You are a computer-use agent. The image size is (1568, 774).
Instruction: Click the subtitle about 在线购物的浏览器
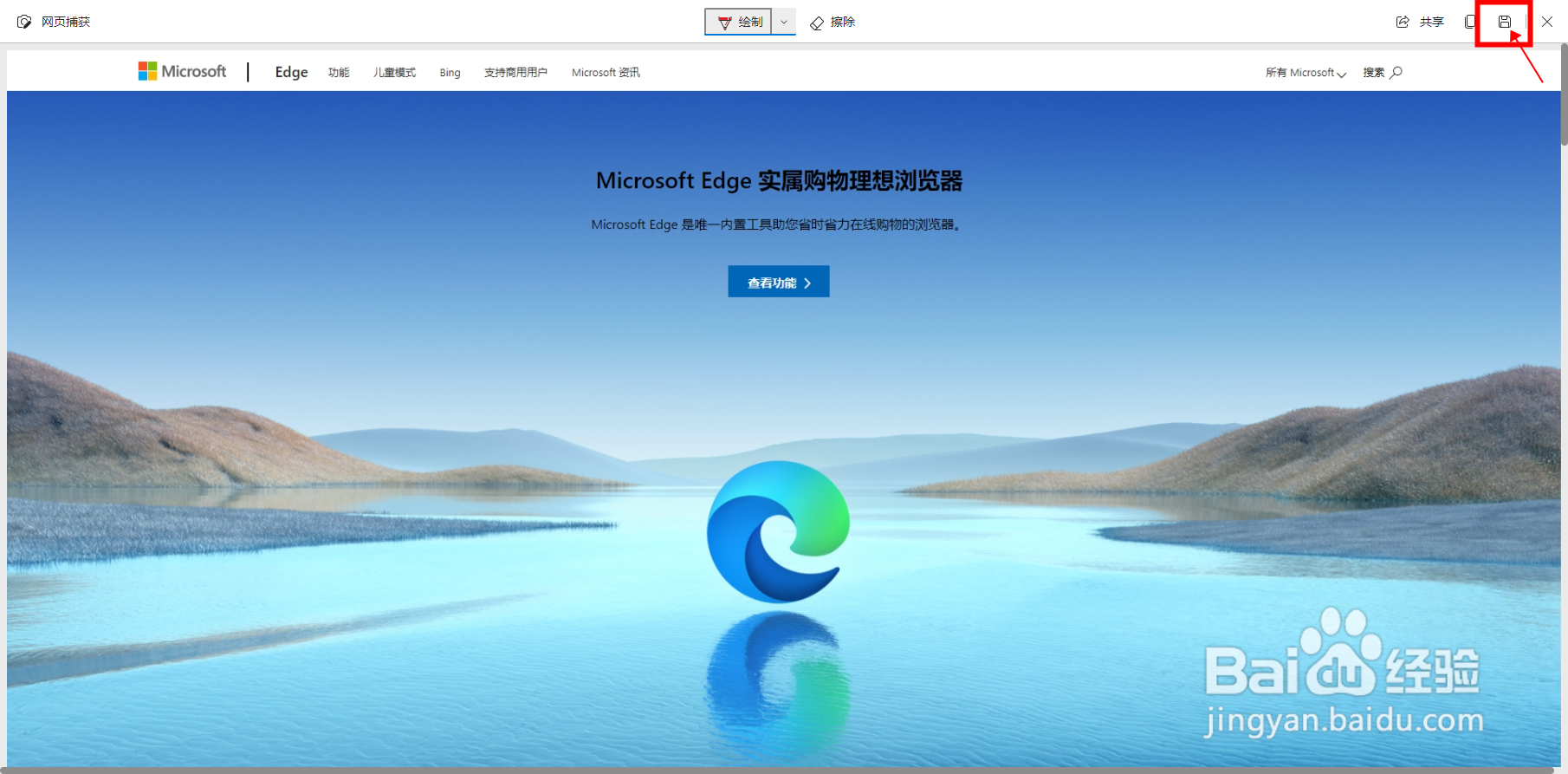click(777, 224)
